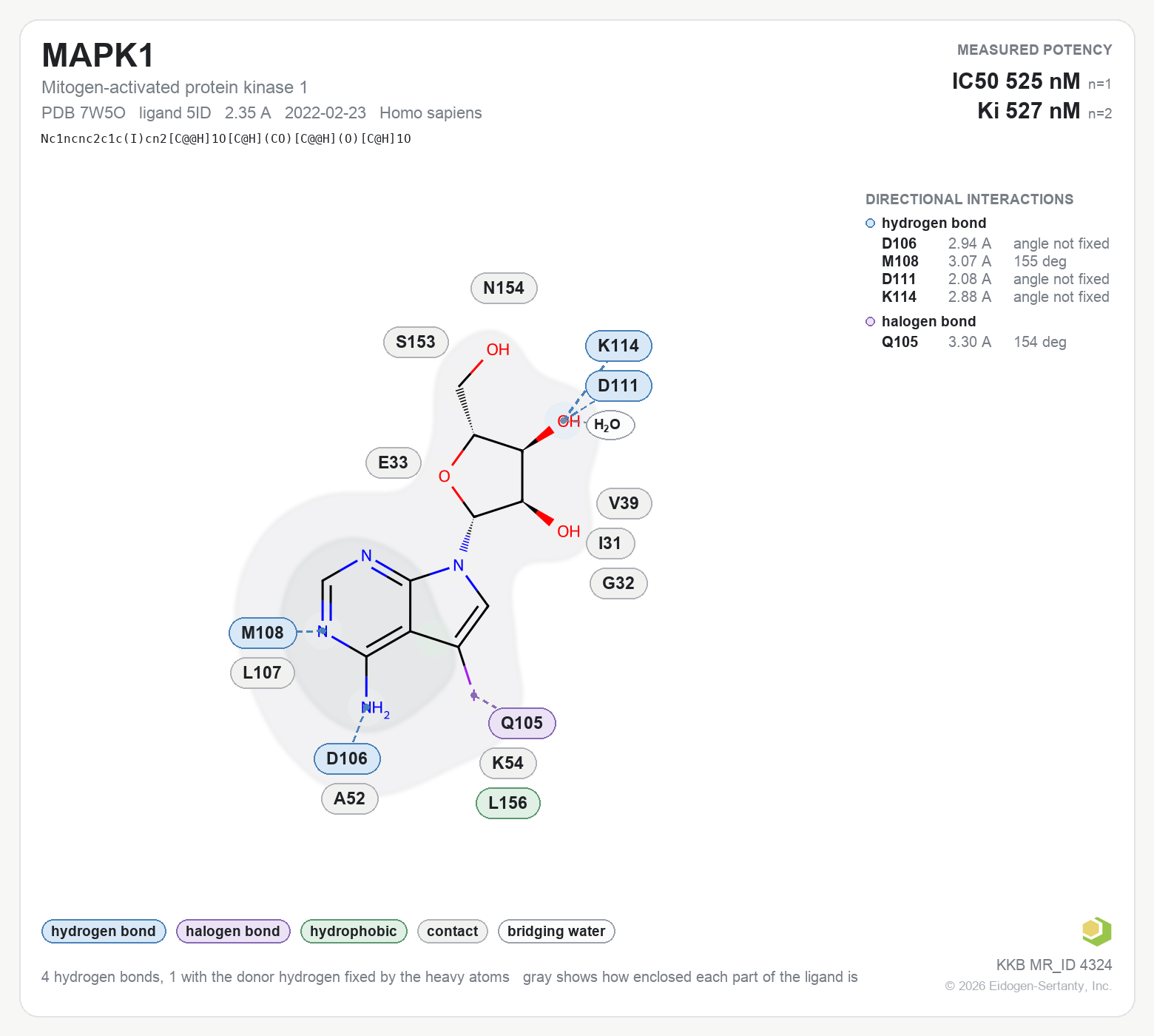
Task: Click the SMILES string text
Action: point(226,138)
